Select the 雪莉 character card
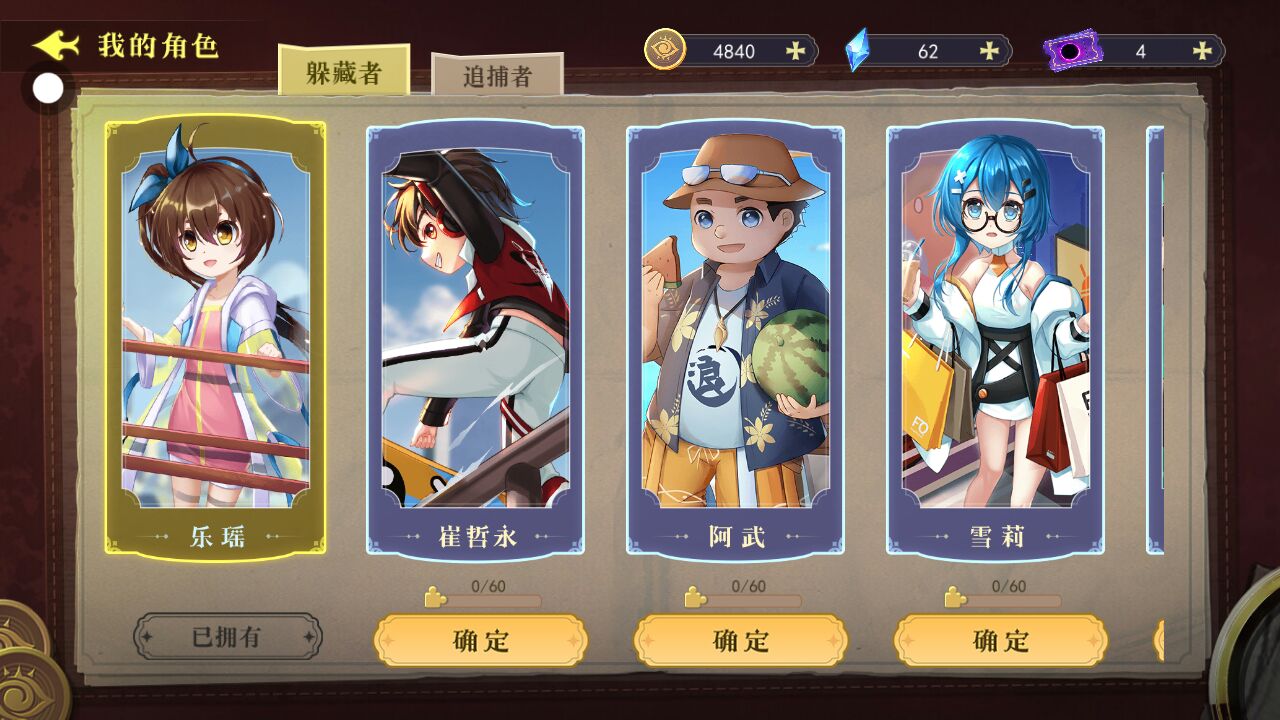The width and height of the screenshot is (1280, 720). [x=996, y=340]
